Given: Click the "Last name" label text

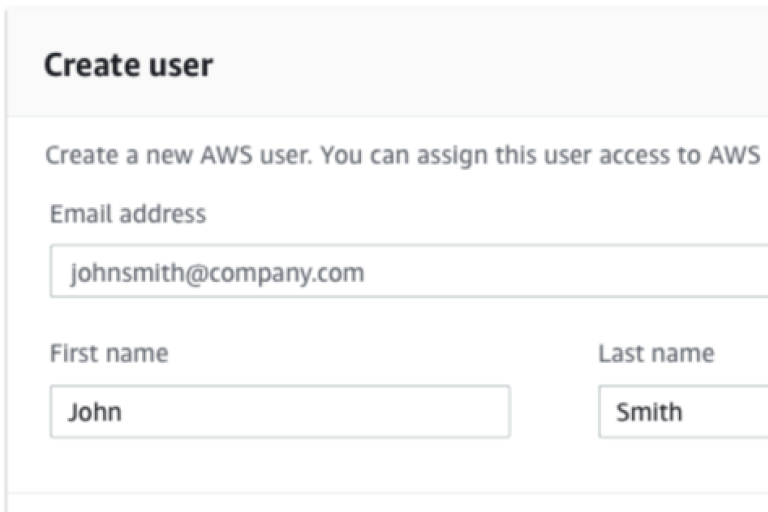Looking at the screenshot, I should click(x=656, y=353).
